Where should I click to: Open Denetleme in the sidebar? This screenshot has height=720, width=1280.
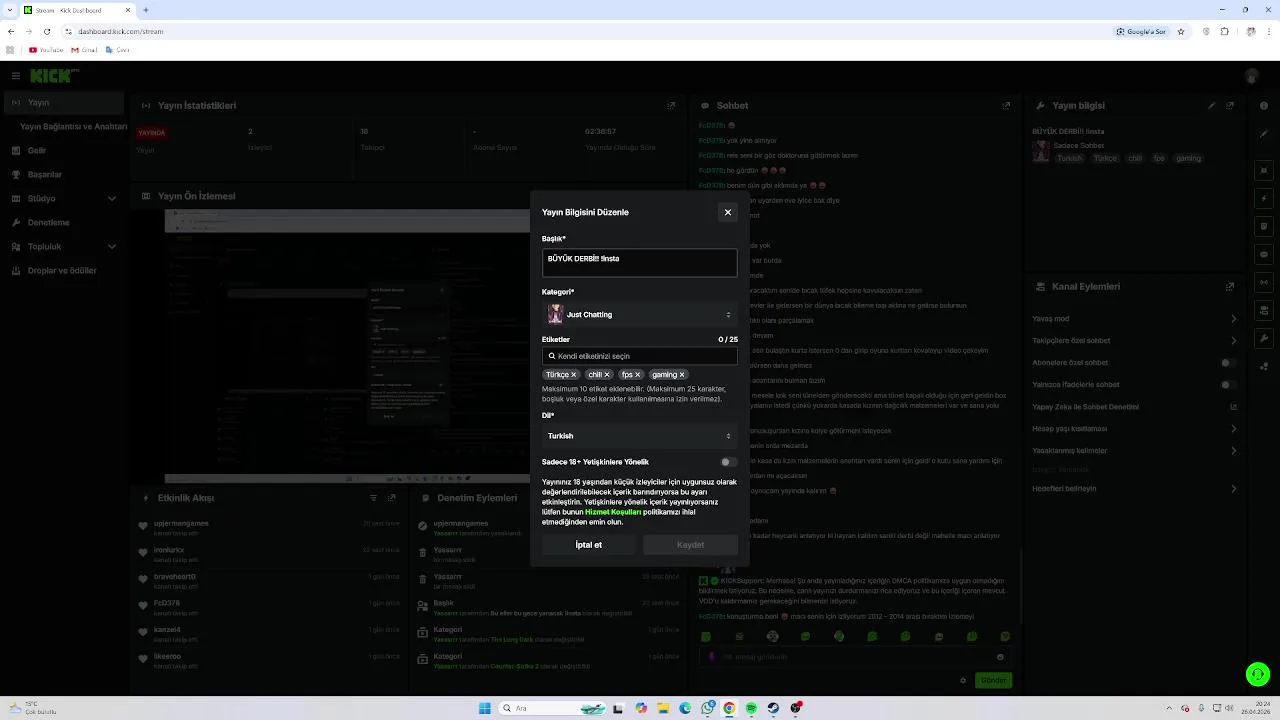pyautogui.click(x=64, y=222)
